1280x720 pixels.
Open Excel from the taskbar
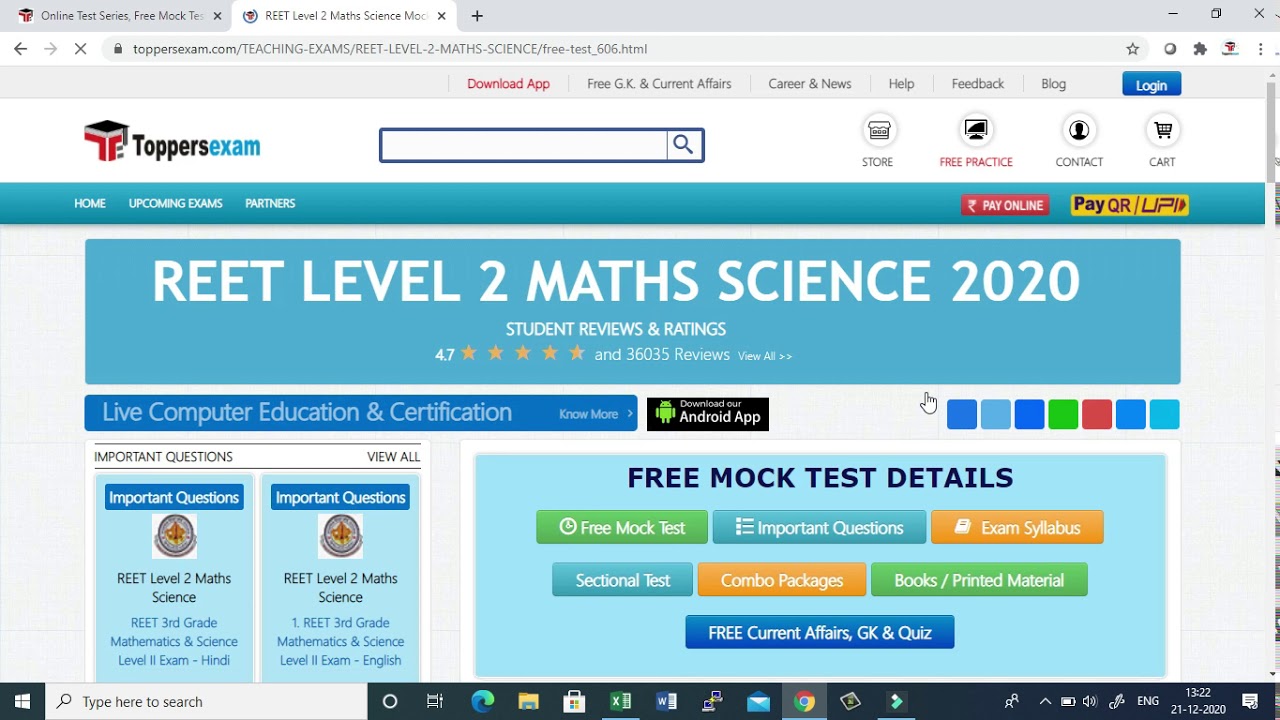621,701
